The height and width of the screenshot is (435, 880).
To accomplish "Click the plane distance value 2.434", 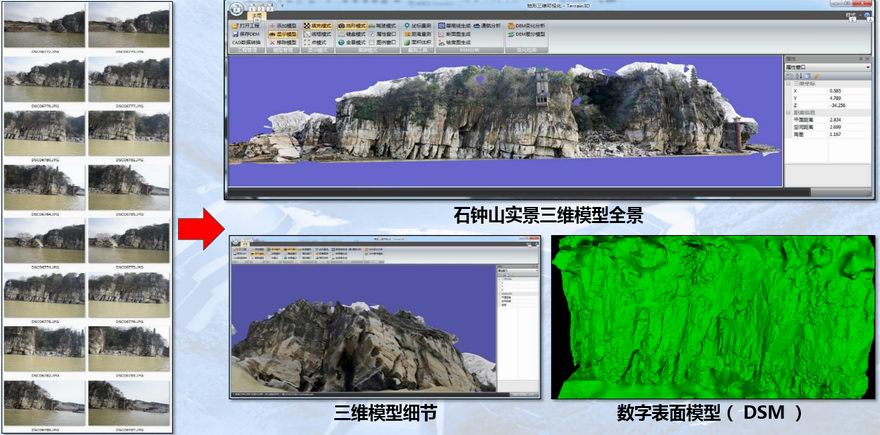I will [835, 120].
